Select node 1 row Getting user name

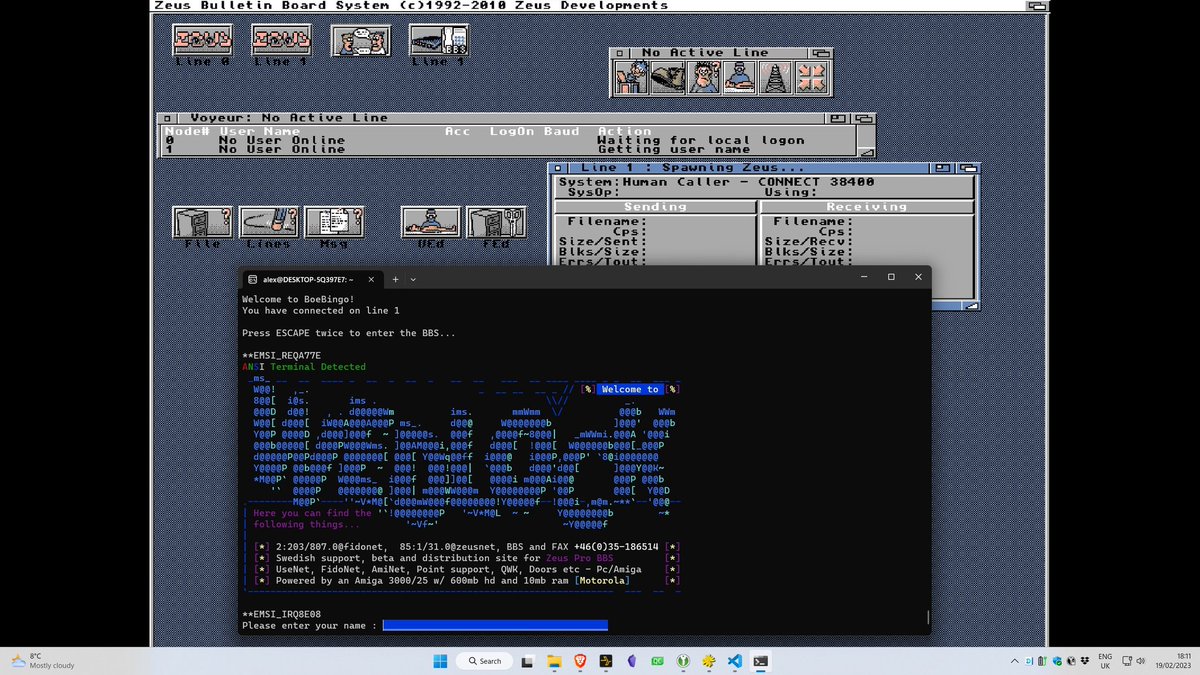[x=508, y=149]
